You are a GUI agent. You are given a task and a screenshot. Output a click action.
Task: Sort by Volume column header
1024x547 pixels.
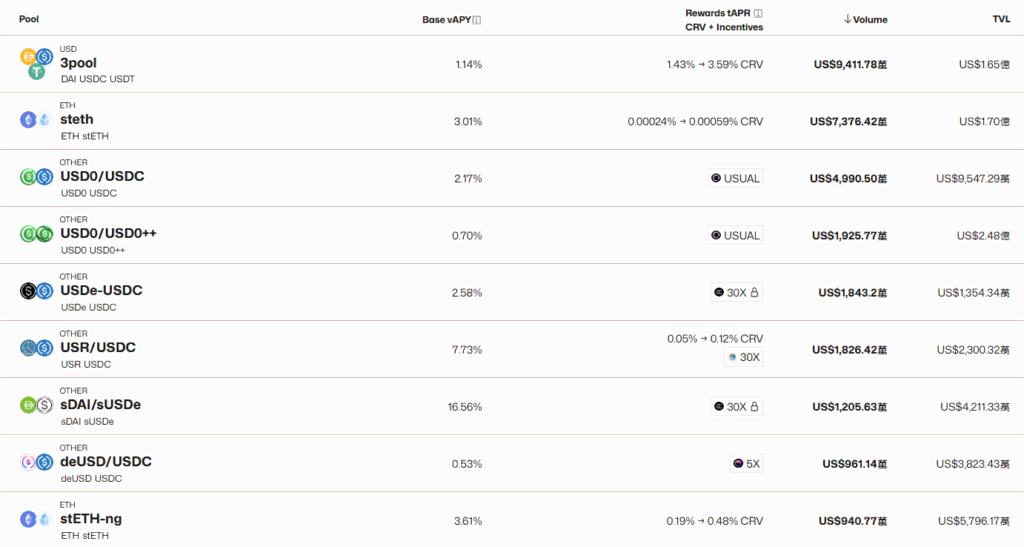866,20
